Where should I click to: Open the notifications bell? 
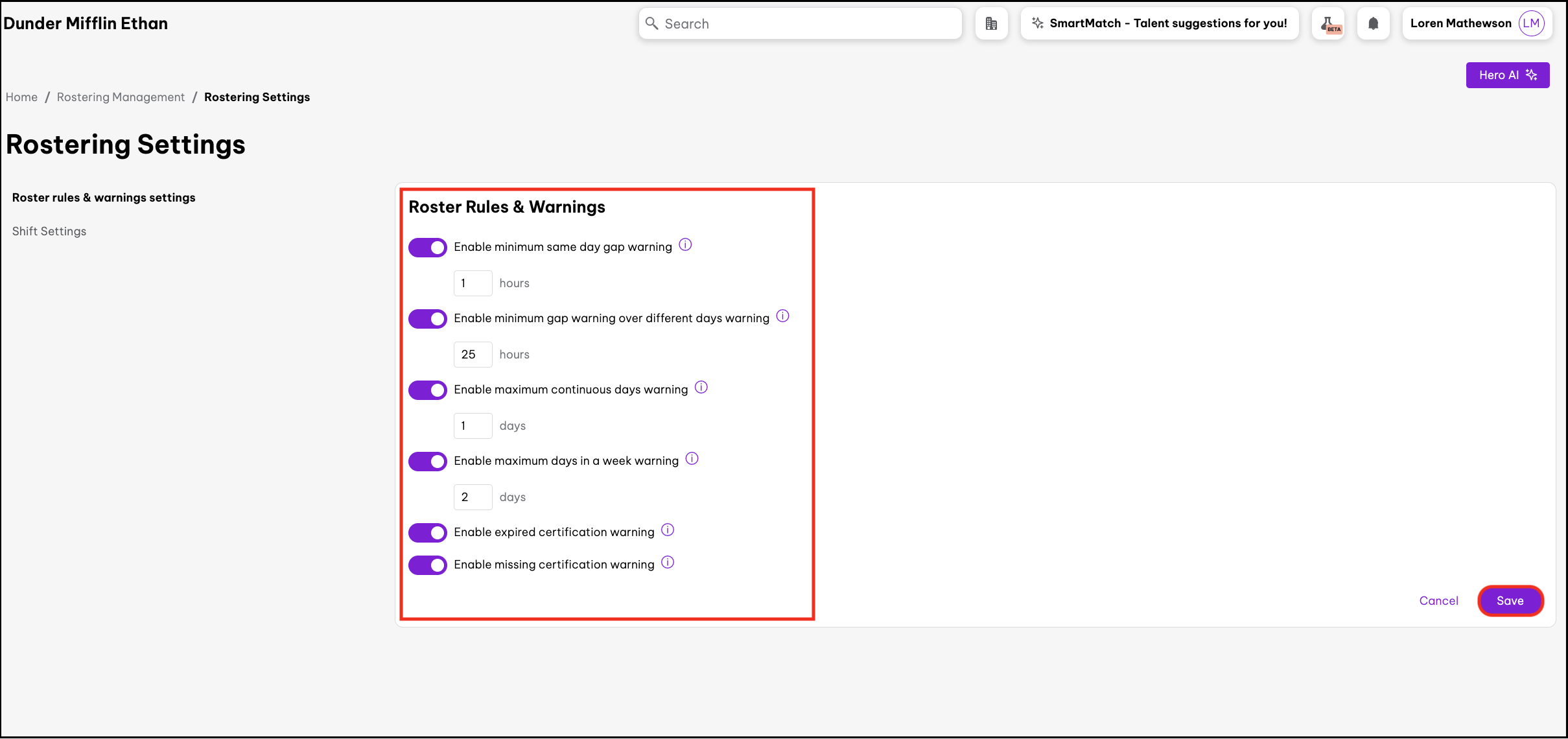point(1373,24)
